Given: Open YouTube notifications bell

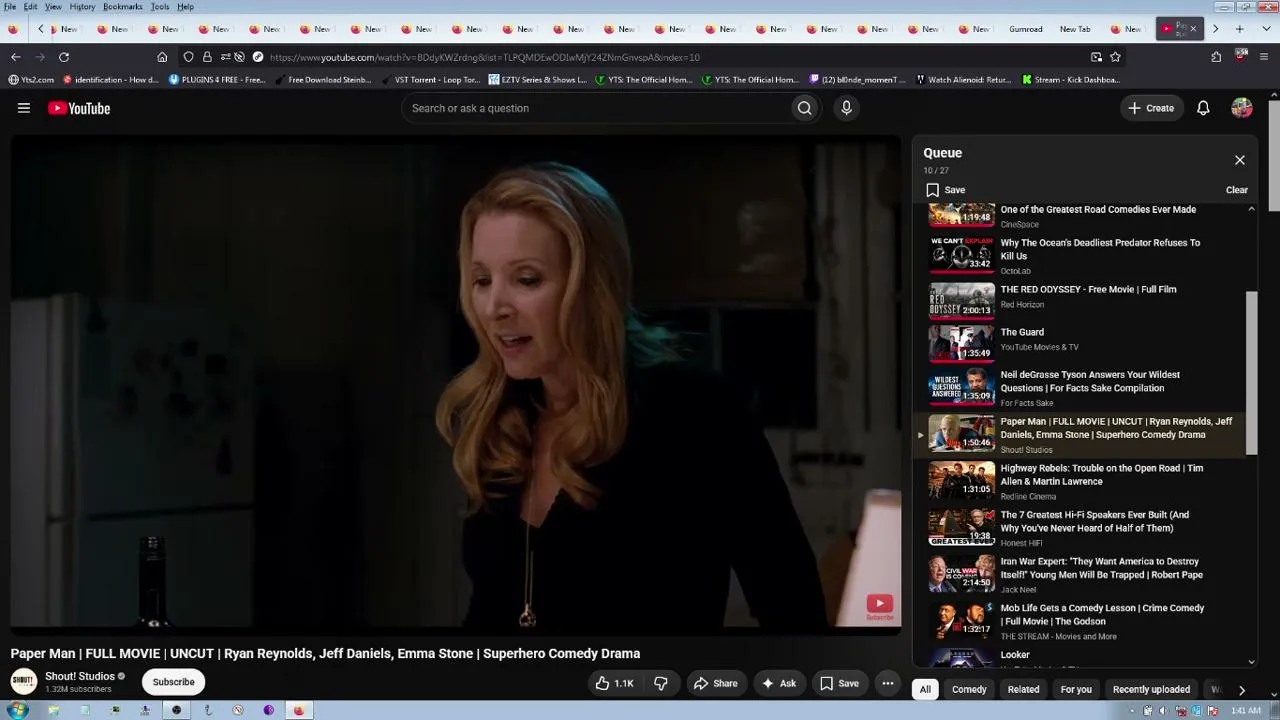Looking at the screenshot, I should click(1203, 108).
